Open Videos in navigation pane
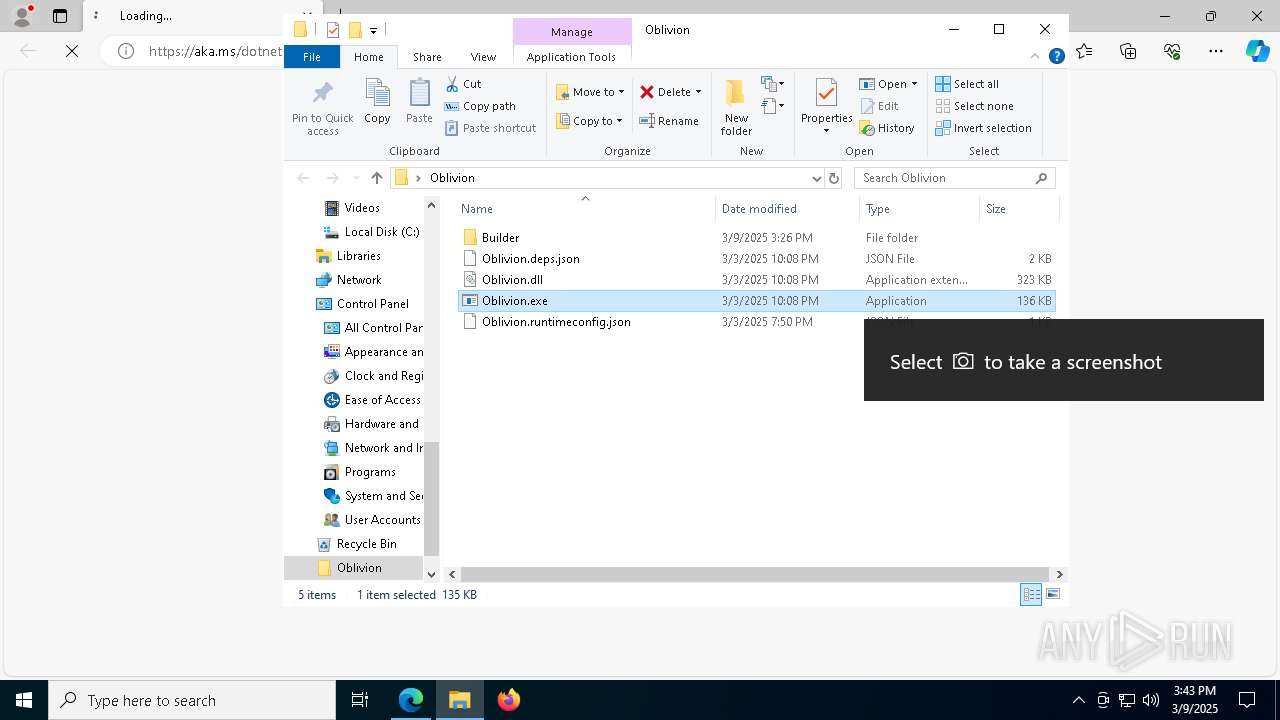The height and width of the screenshot is (720, 1280). (362, 208)
